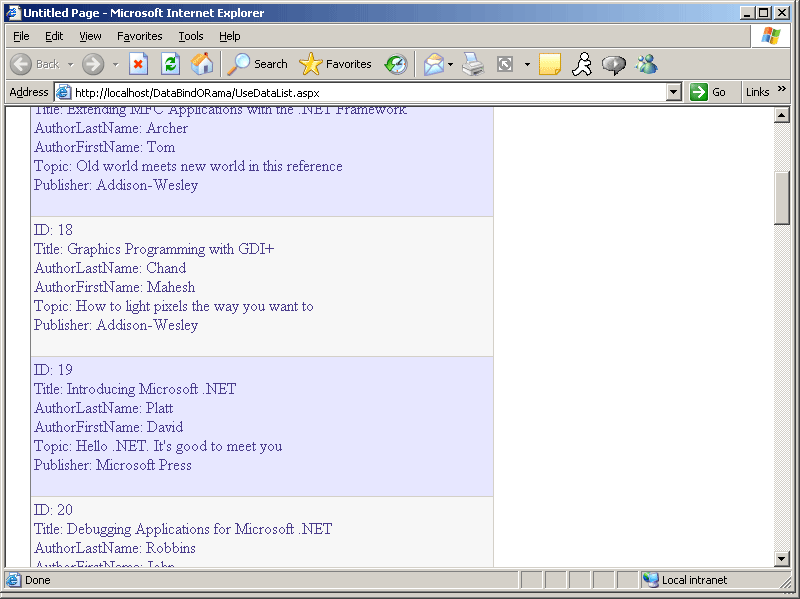Open the View menu

click(90, 36)
